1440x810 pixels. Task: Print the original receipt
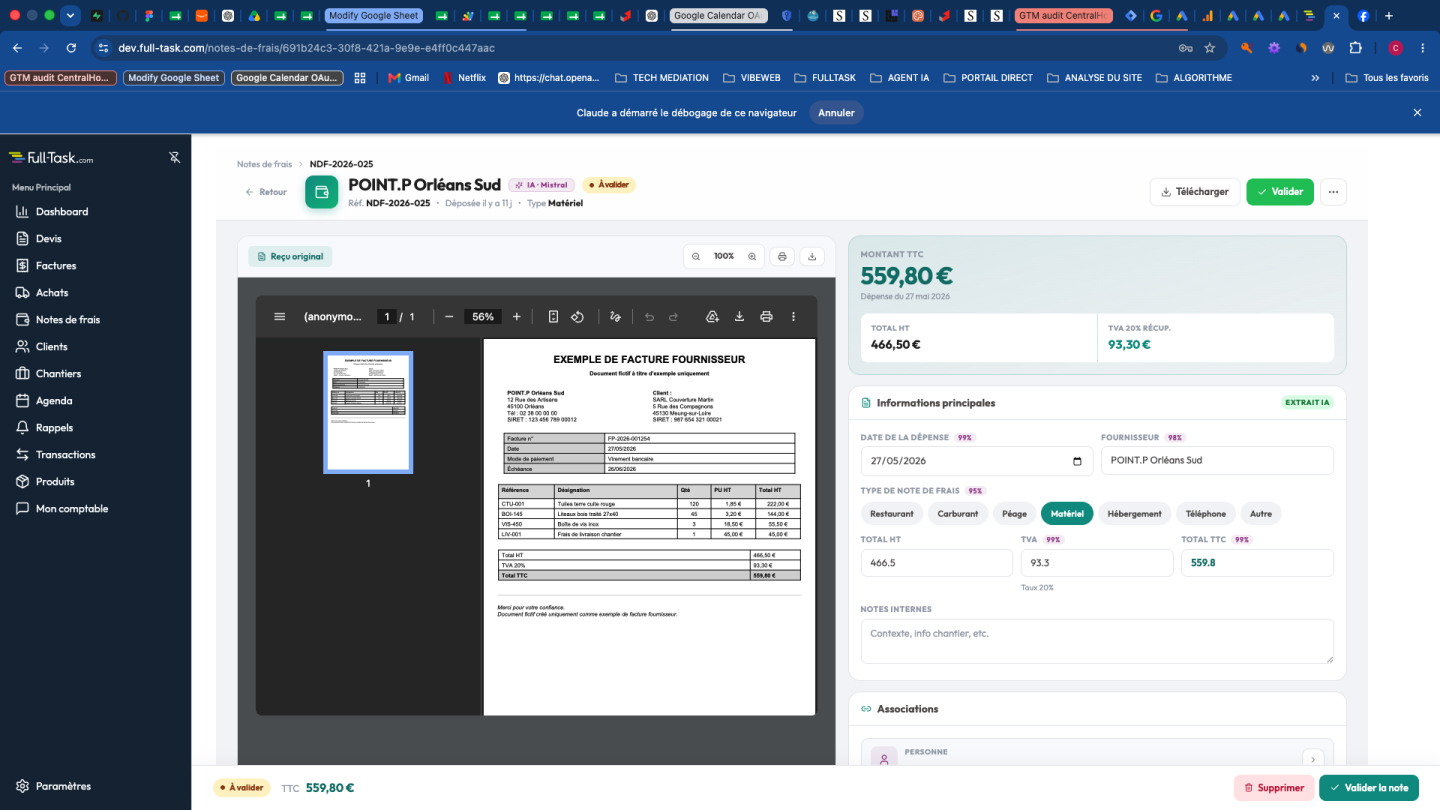(x=782, y=256)
